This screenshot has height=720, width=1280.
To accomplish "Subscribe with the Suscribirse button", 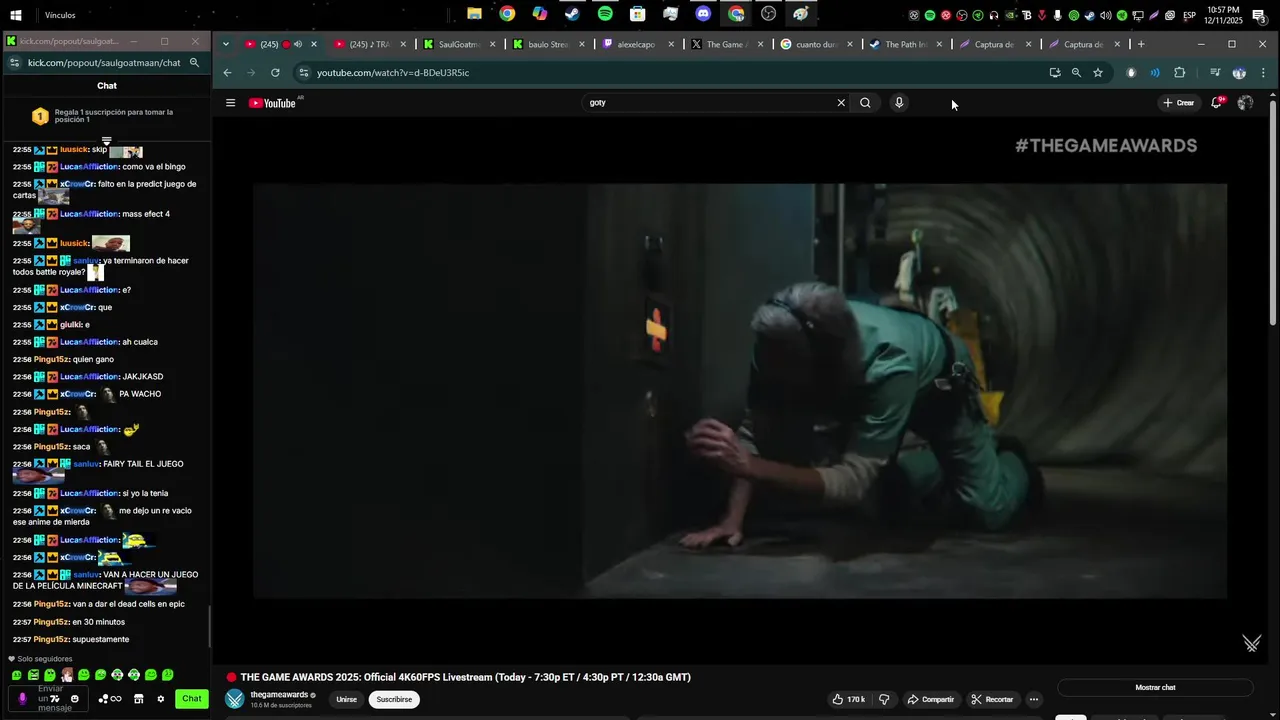I will tap(394, 699).
